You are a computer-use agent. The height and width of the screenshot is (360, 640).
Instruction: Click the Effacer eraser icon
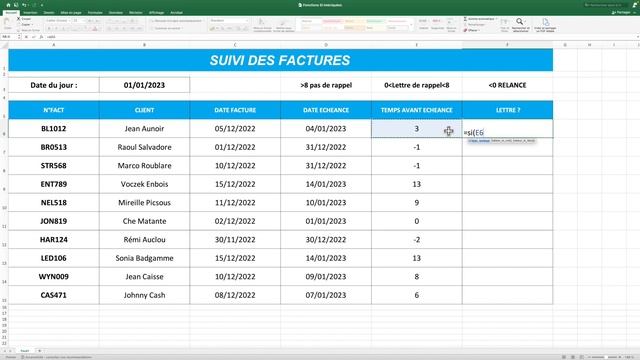tap(465, 30)
